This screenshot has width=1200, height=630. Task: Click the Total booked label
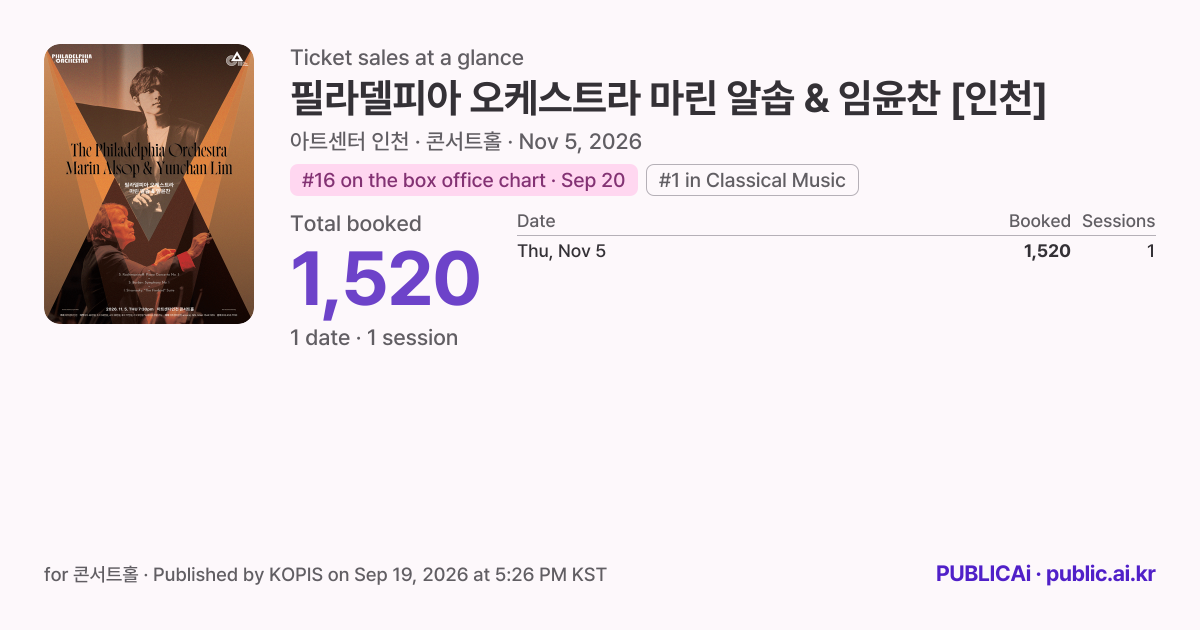click(356, 224)
